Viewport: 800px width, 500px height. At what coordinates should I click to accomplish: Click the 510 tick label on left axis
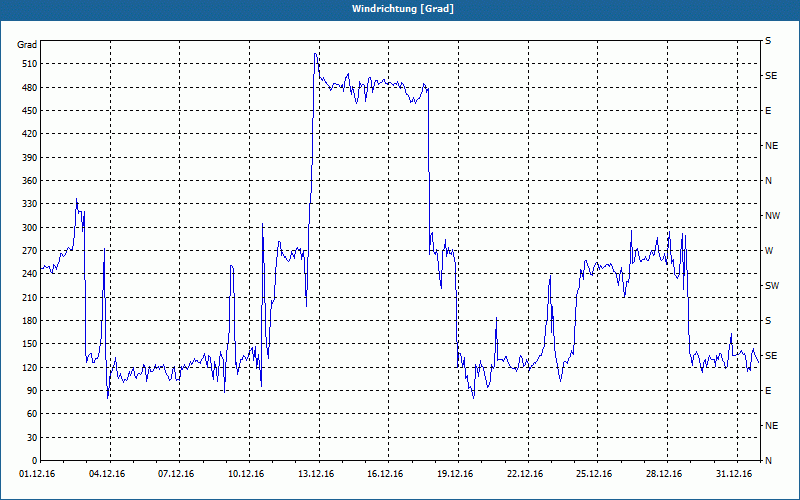[x=30, y=64]
